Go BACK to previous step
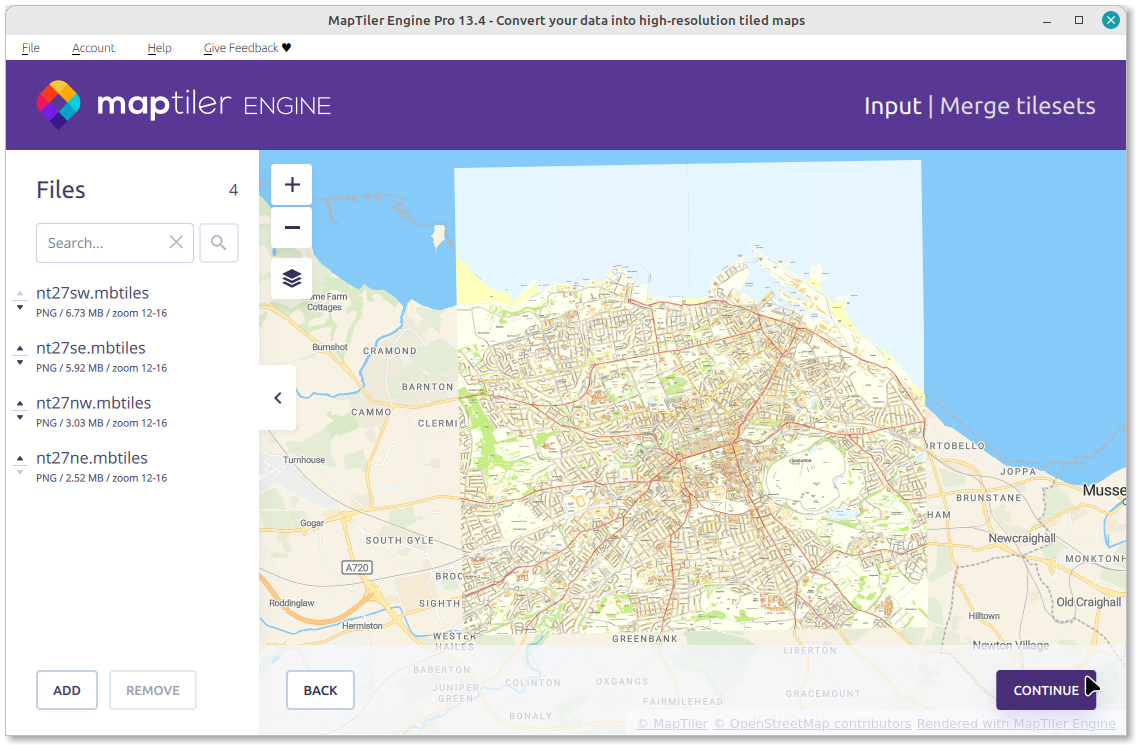Image resolution: width=1136 pixels, height=745 pixels. coord(320,690)
